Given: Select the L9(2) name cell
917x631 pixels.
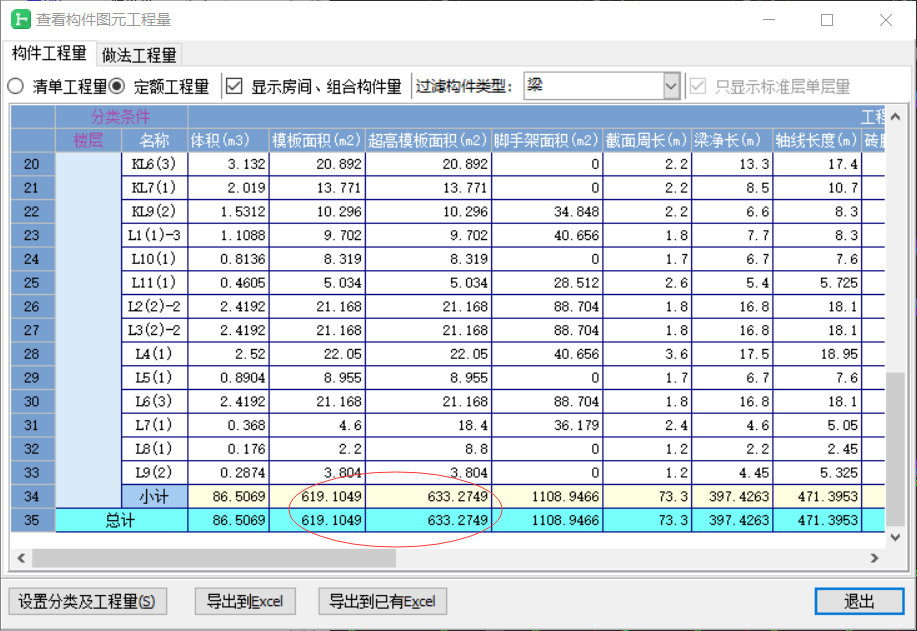Looking at the screenshot, I should coord(154,473).
